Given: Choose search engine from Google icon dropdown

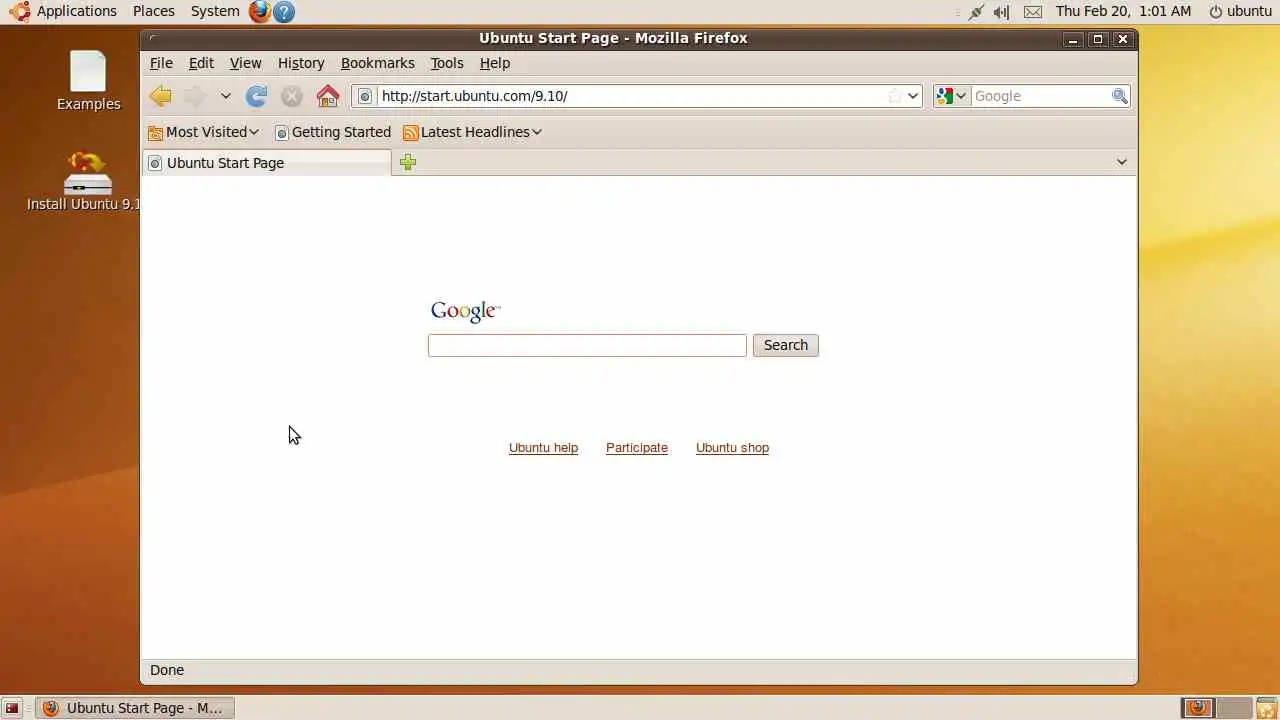Looking at the screenshot, I should pos(952,96).
